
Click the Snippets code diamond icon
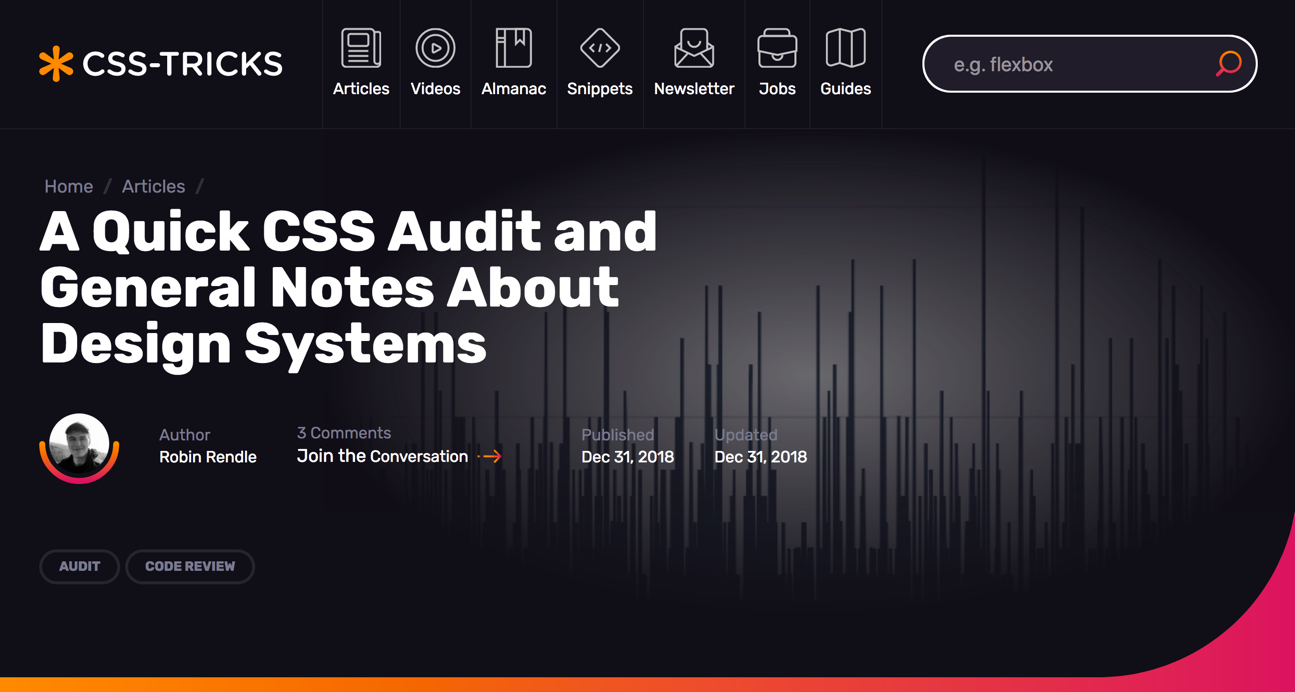coord(599,48)
